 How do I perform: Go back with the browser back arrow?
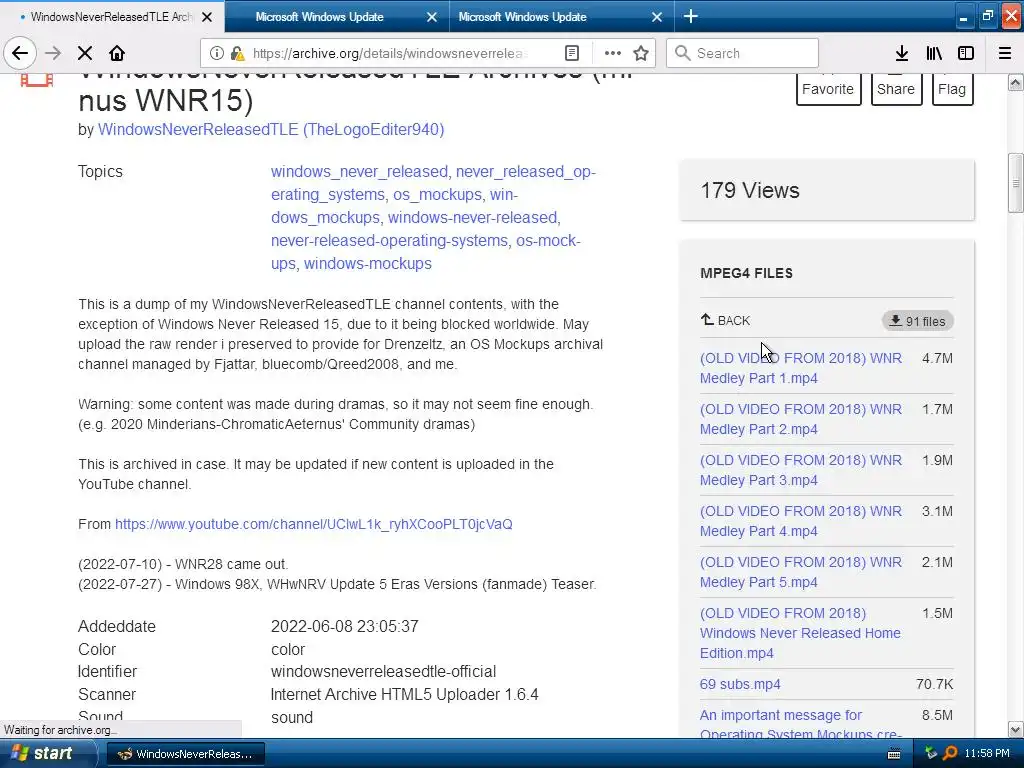click(x=20, y=54)
